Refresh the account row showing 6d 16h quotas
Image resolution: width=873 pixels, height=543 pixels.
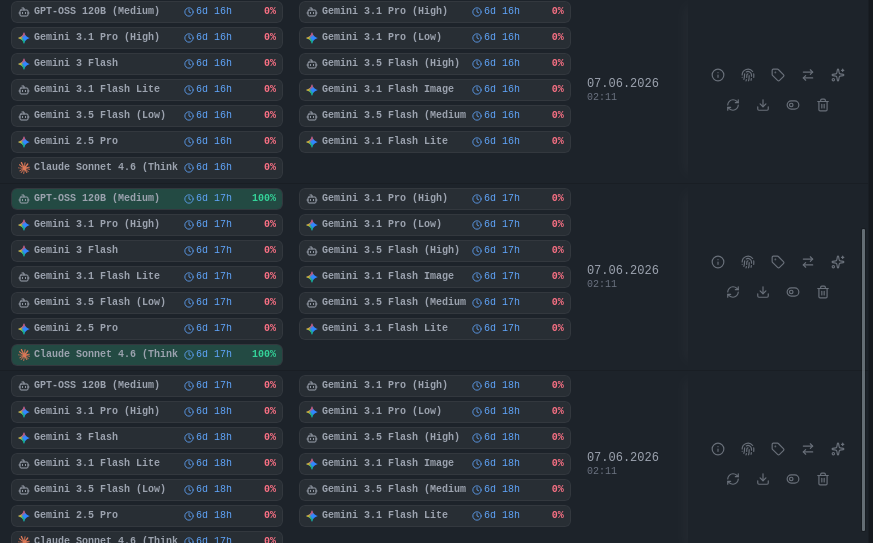click(733, 105)
